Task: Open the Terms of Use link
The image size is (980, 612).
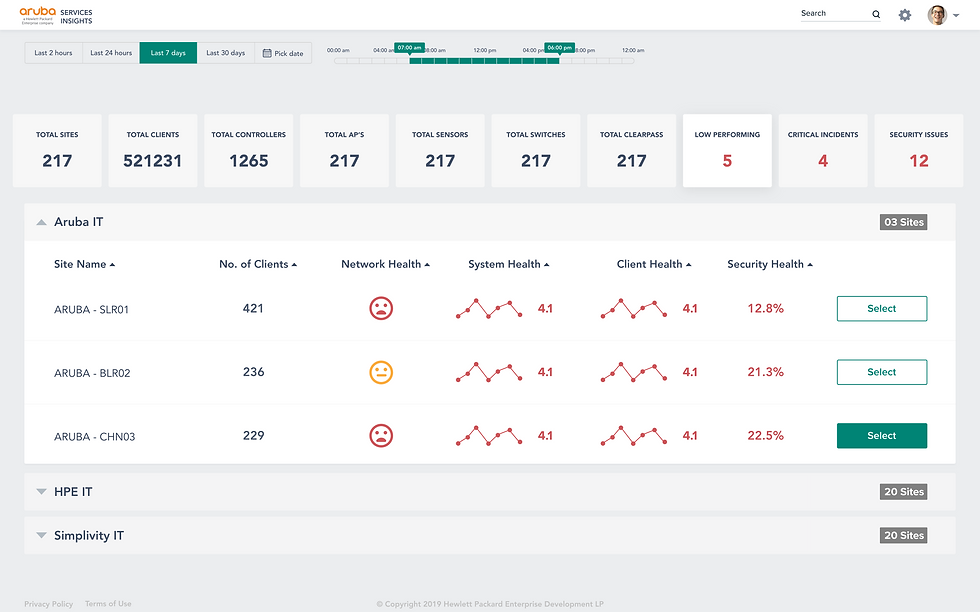Action: pos(108,604)
